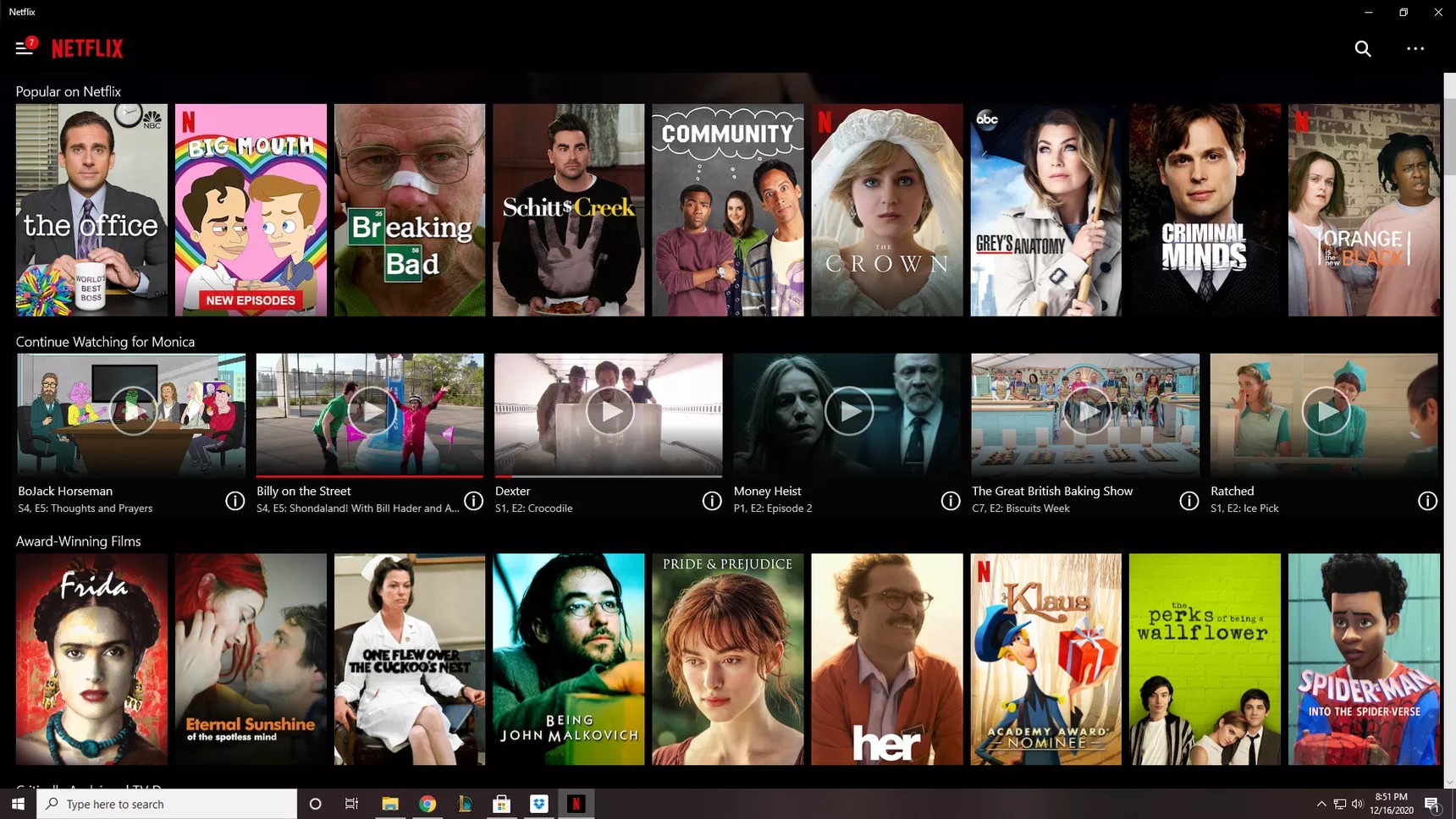
Task: Open Pride & Prejudice poster
Action: [728, 659]
